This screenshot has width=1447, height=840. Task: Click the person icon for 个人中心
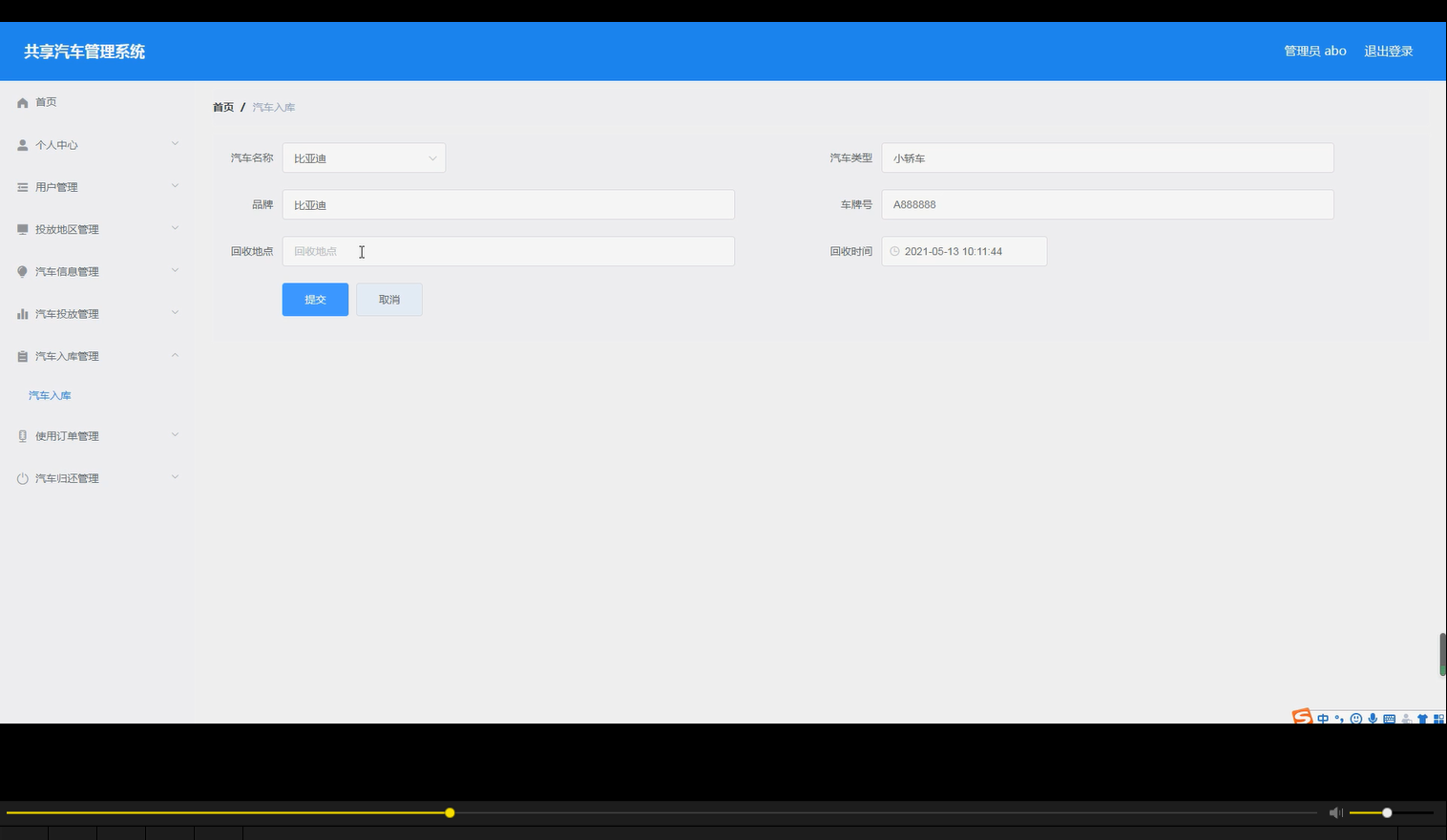click(x=23, y=145)
